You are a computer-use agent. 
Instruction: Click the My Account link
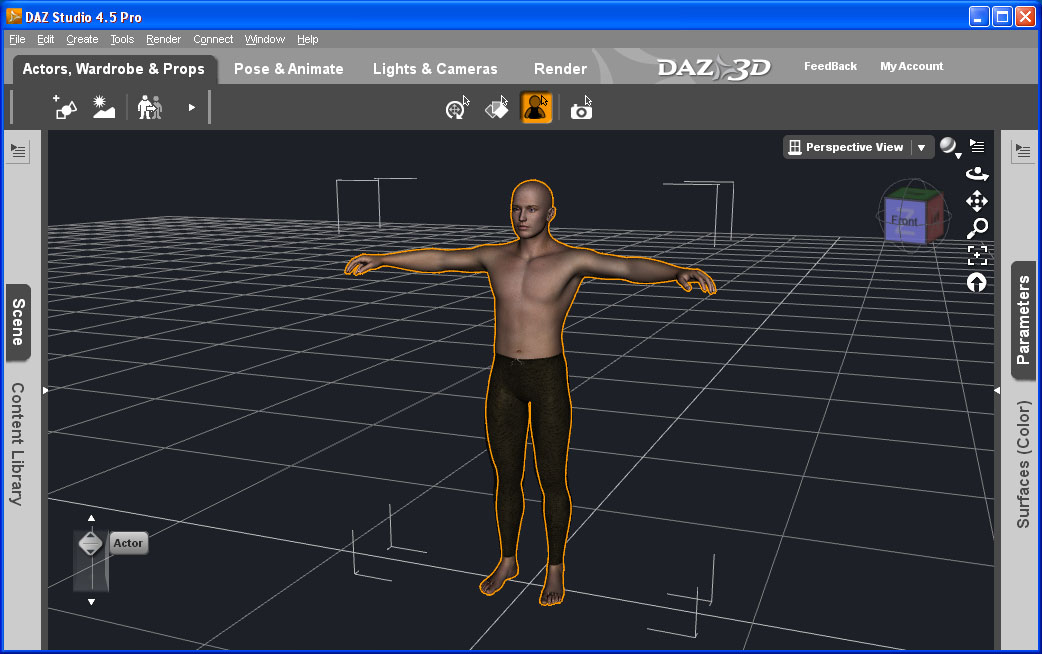(x=911, y=66)
